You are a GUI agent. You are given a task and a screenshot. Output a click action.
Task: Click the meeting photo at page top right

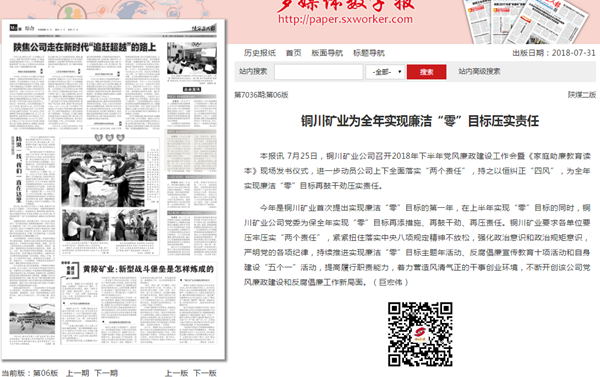(x=192, y=58)
